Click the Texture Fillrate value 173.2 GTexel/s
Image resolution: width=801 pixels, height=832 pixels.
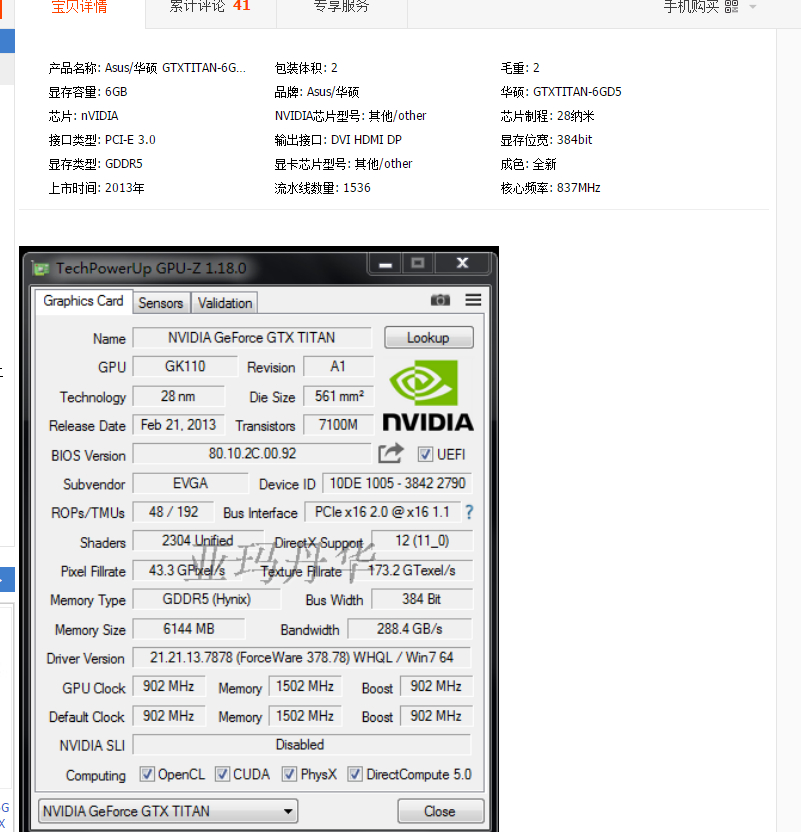coord(412,570)
